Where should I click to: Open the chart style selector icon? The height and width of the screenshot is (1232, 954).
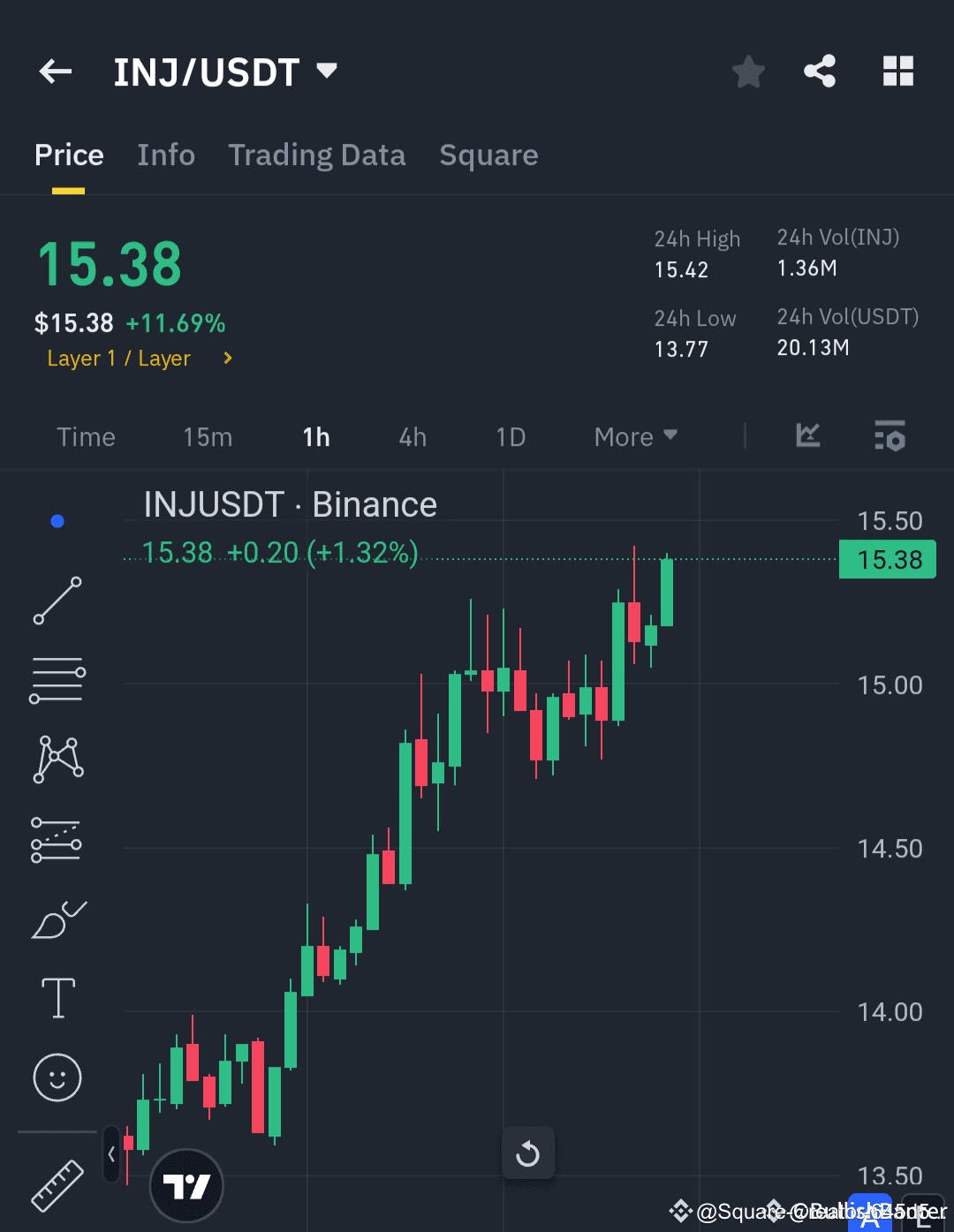tap(807, 435)
